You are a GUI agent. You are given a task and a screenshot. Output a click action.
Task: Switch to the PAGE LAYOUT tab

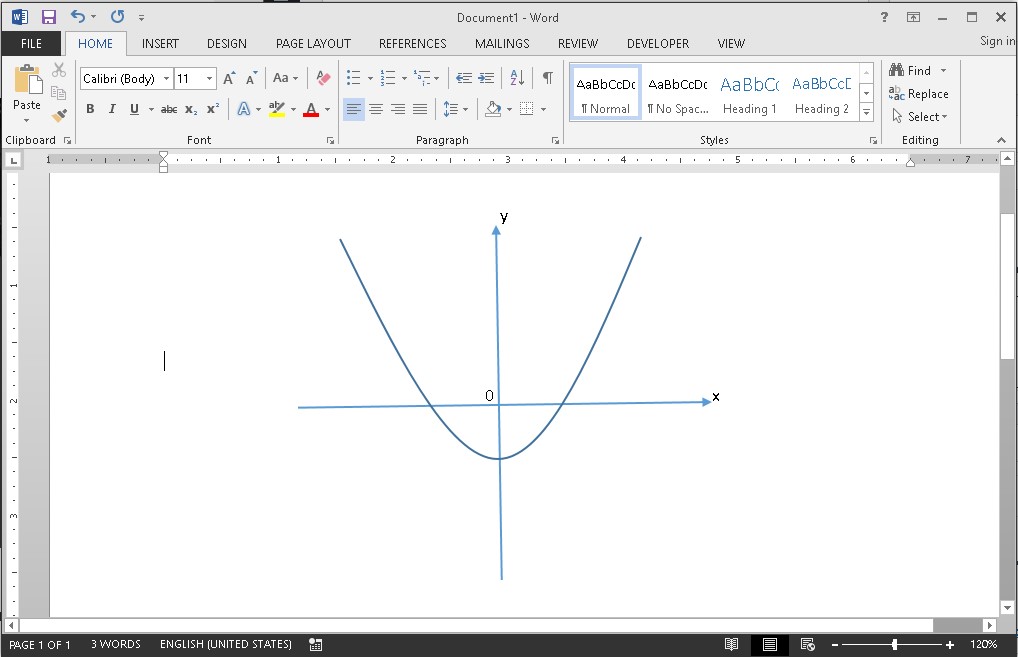tap(313, 44)
